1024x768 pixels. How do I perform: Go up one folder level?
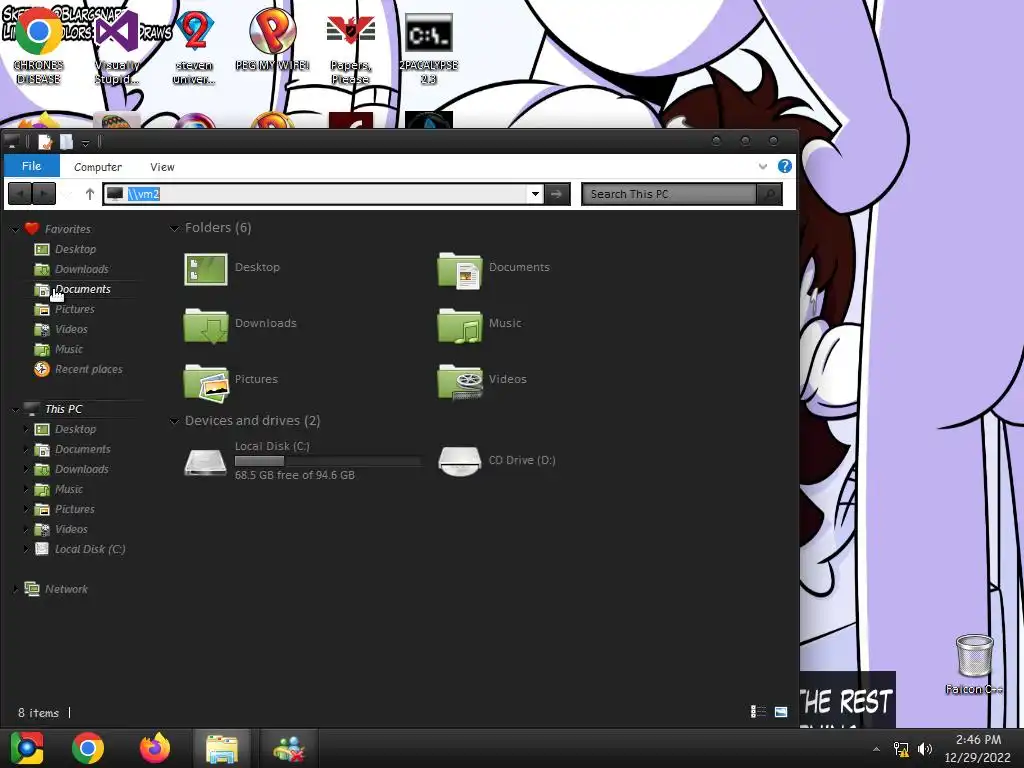pyautogui.click(x=89, y=194)
